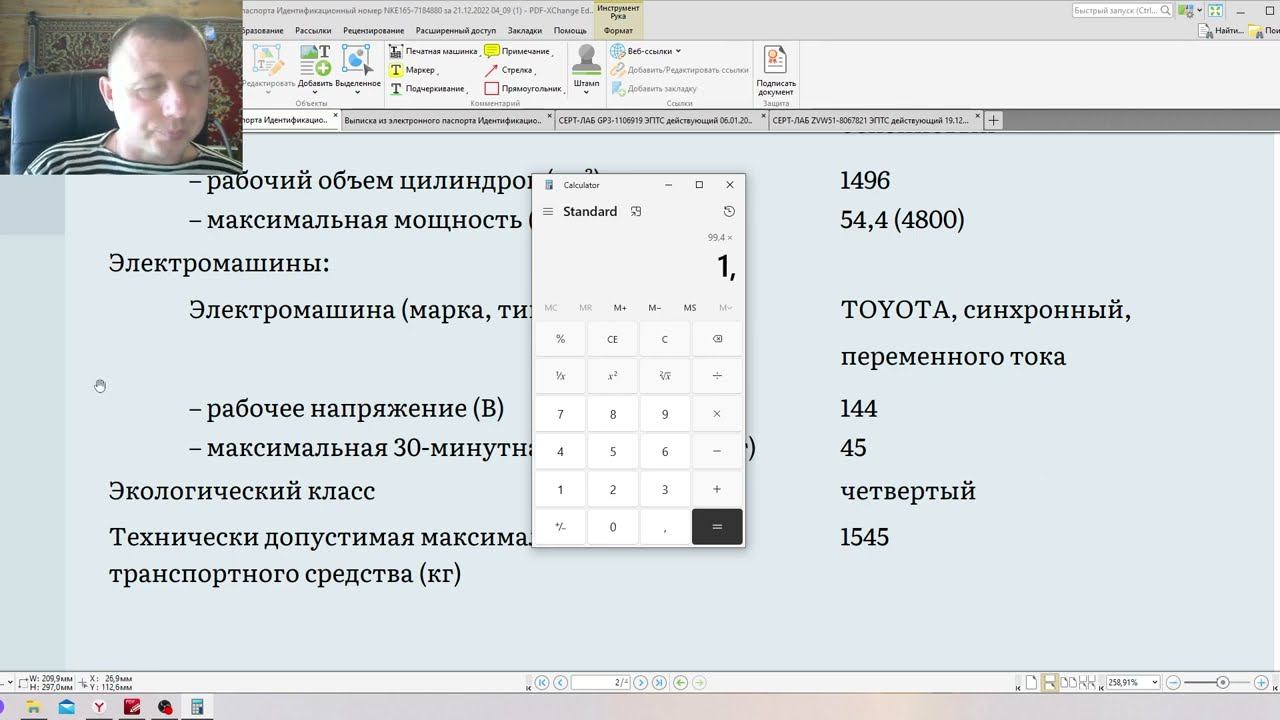Screen dimensions: 1280x720
Task: Click CE clear entry in Calculator
Action: [x=613, y=339]
